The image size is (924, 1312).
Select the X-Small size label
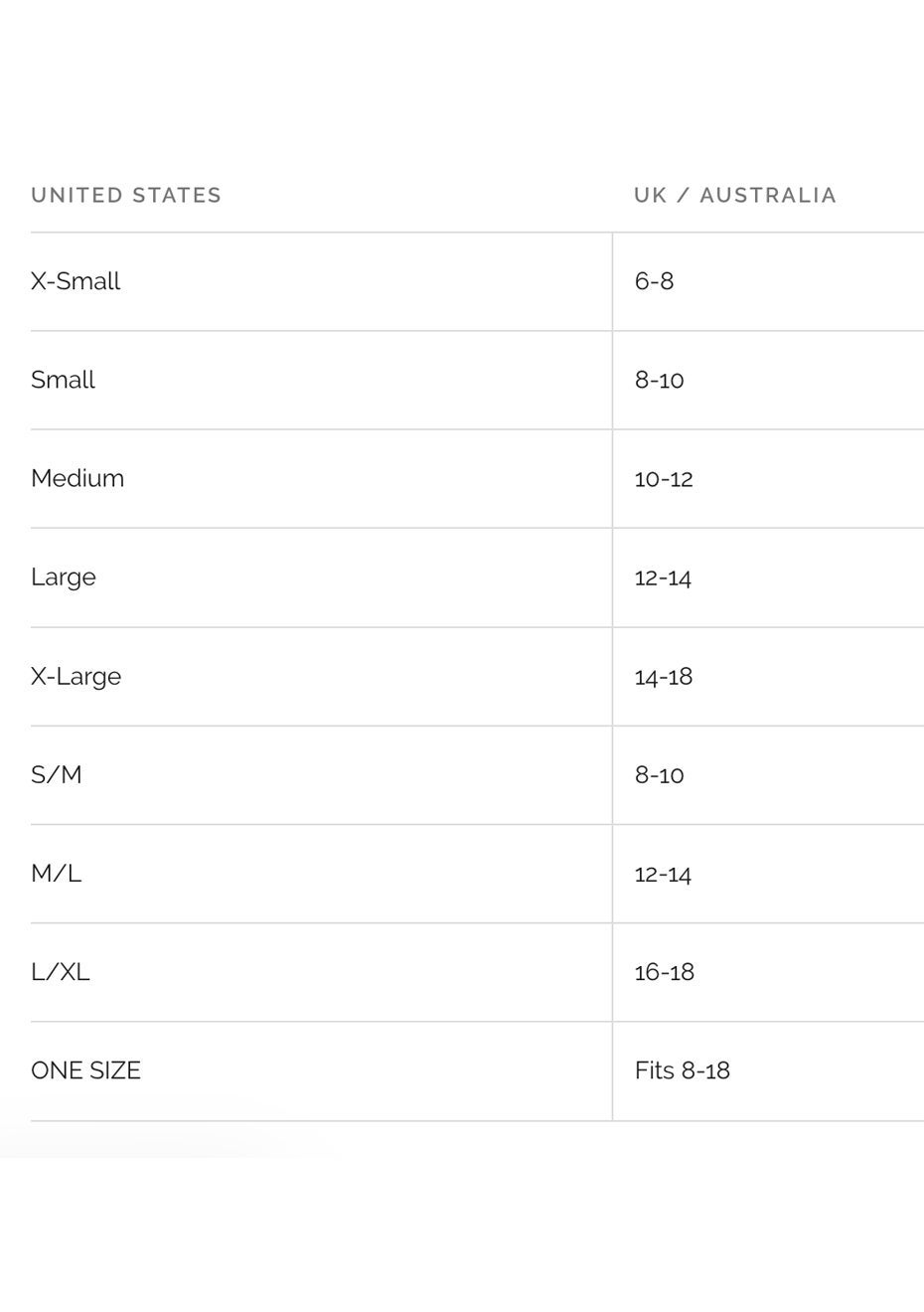point(76,281)
